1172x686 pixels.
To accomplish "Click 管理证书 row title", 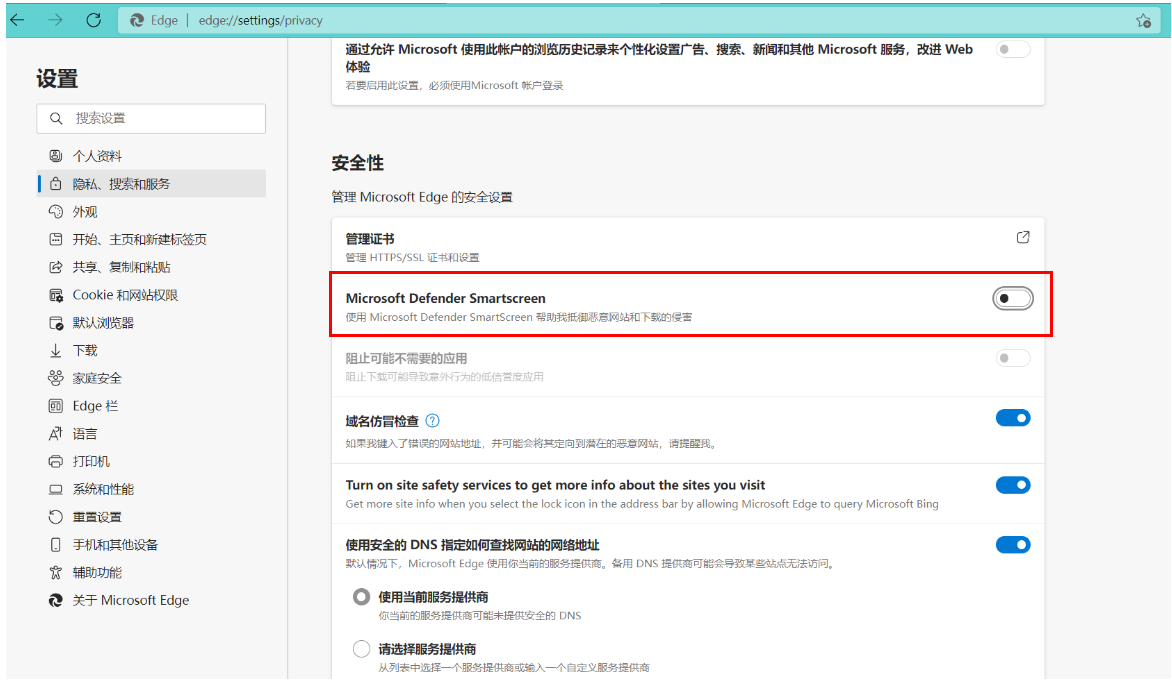I will [370, 238].
